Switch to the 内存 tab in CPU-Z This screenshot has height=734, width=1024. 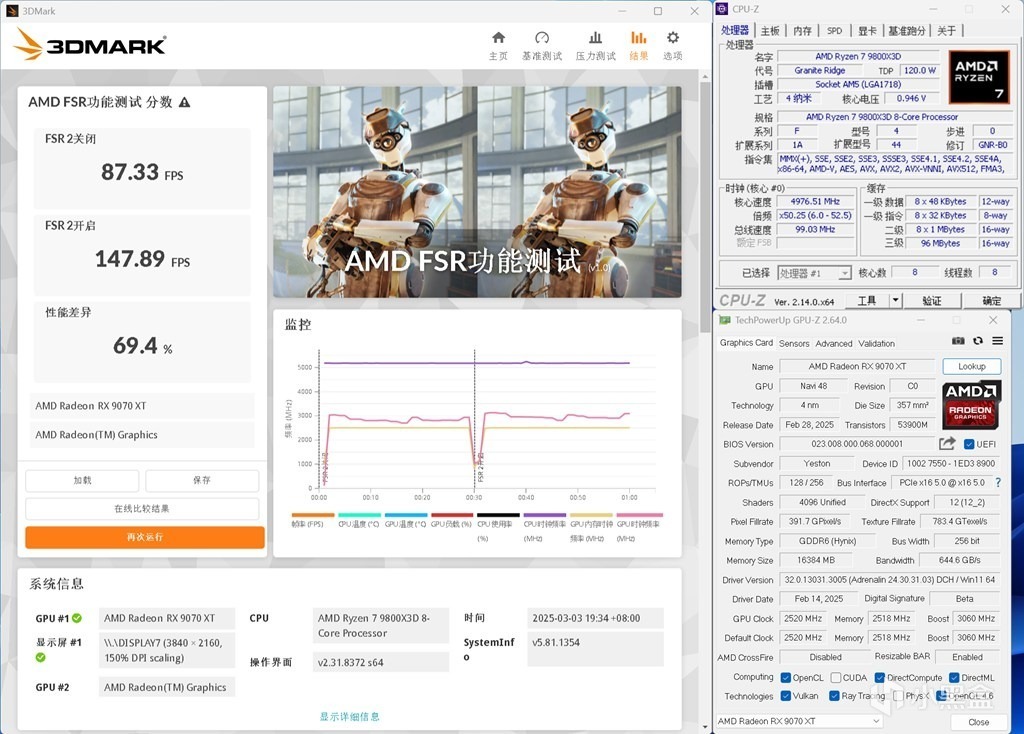[803, 31]
